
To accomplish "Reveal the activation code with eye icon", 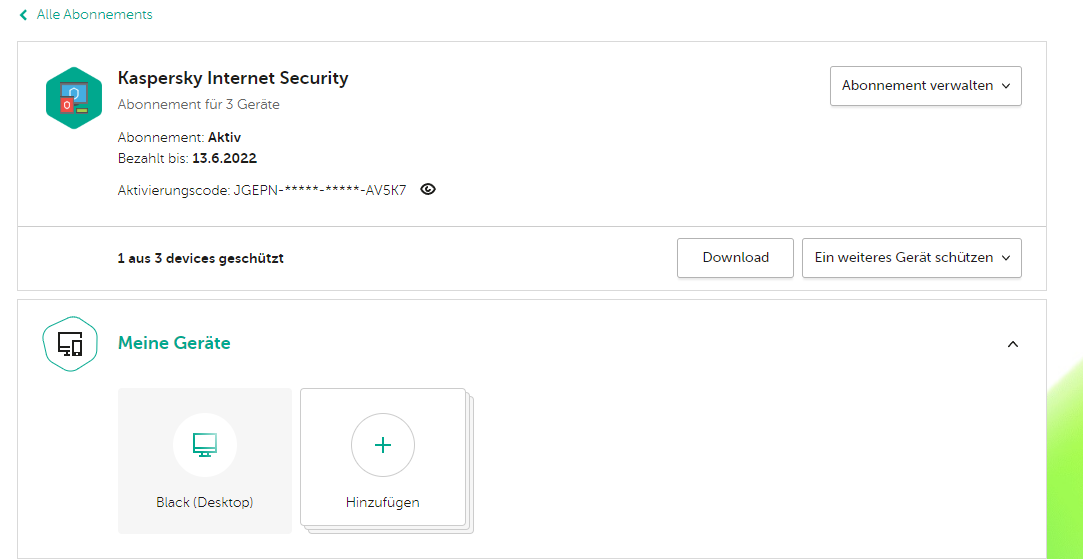I will [428, 189].
